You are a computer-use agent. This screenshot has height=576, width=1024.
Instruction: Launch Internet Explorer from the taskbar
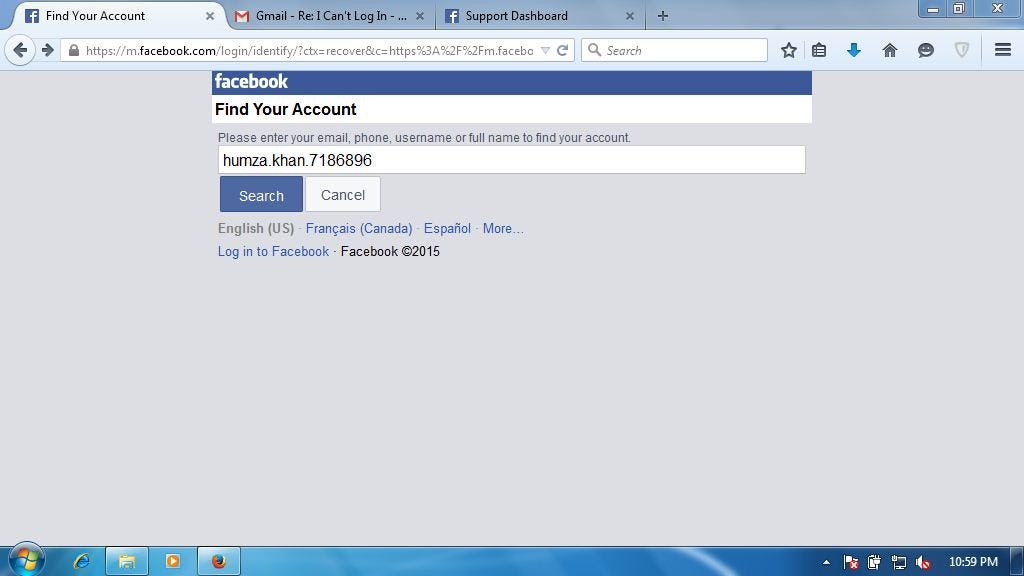(82, 561)
